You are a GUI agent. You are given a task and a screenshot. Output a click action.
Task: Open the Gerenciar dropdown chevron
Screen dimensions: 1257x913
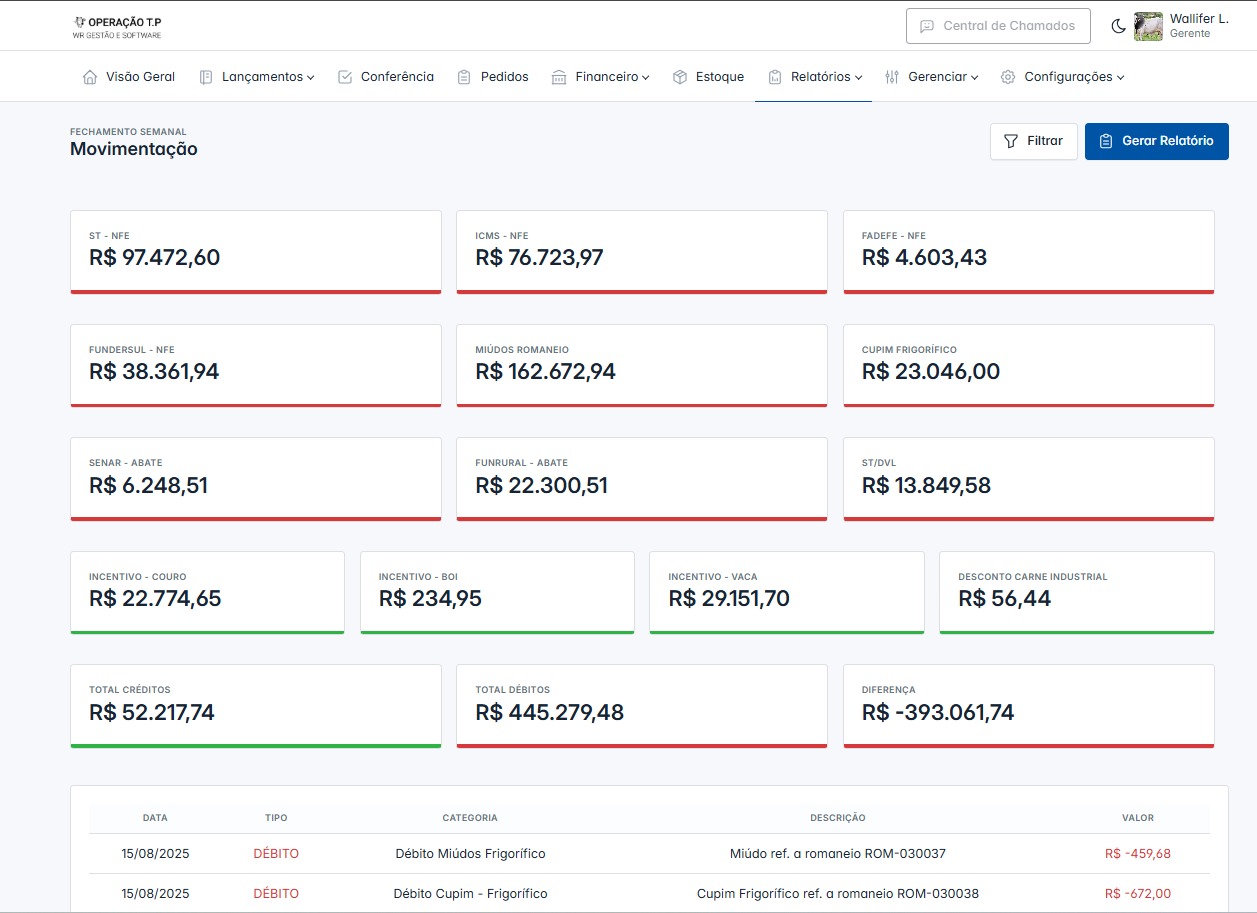point(974,77)
